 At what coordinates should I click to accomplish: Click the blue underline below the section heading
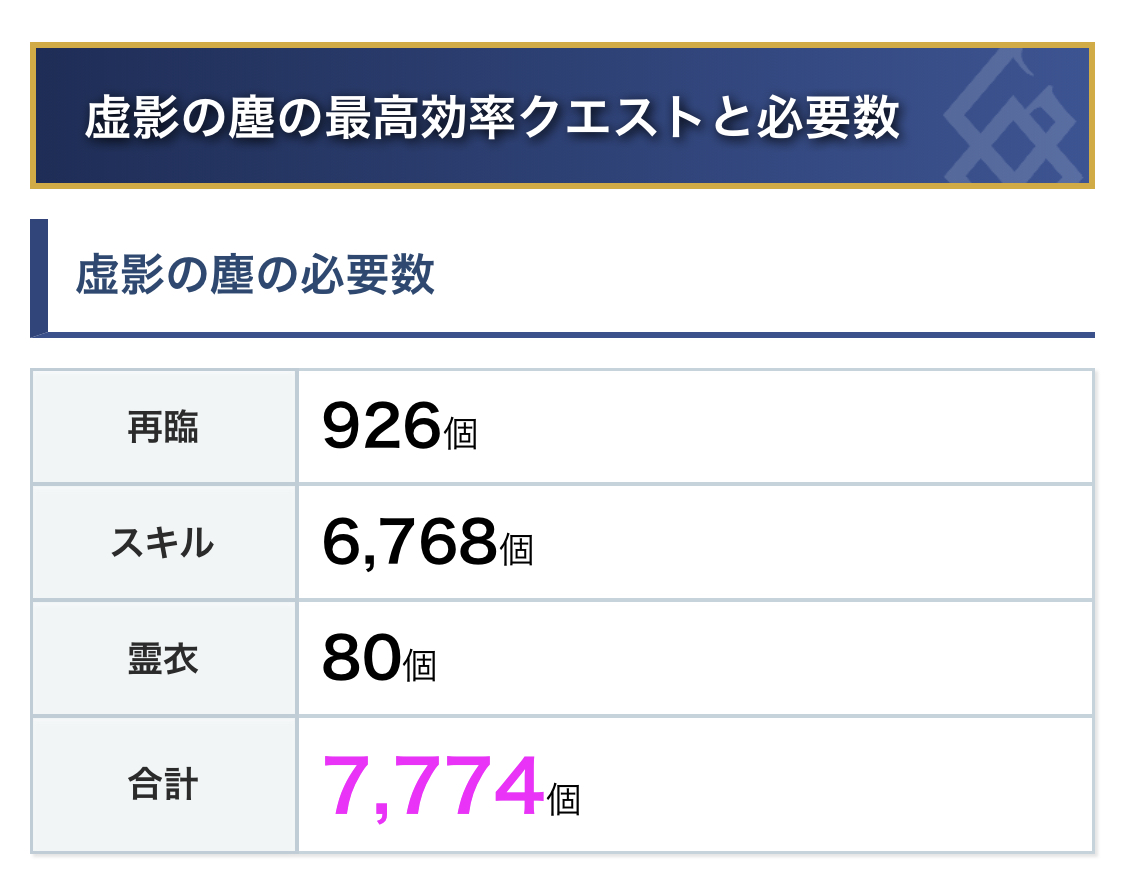(570, 334)
